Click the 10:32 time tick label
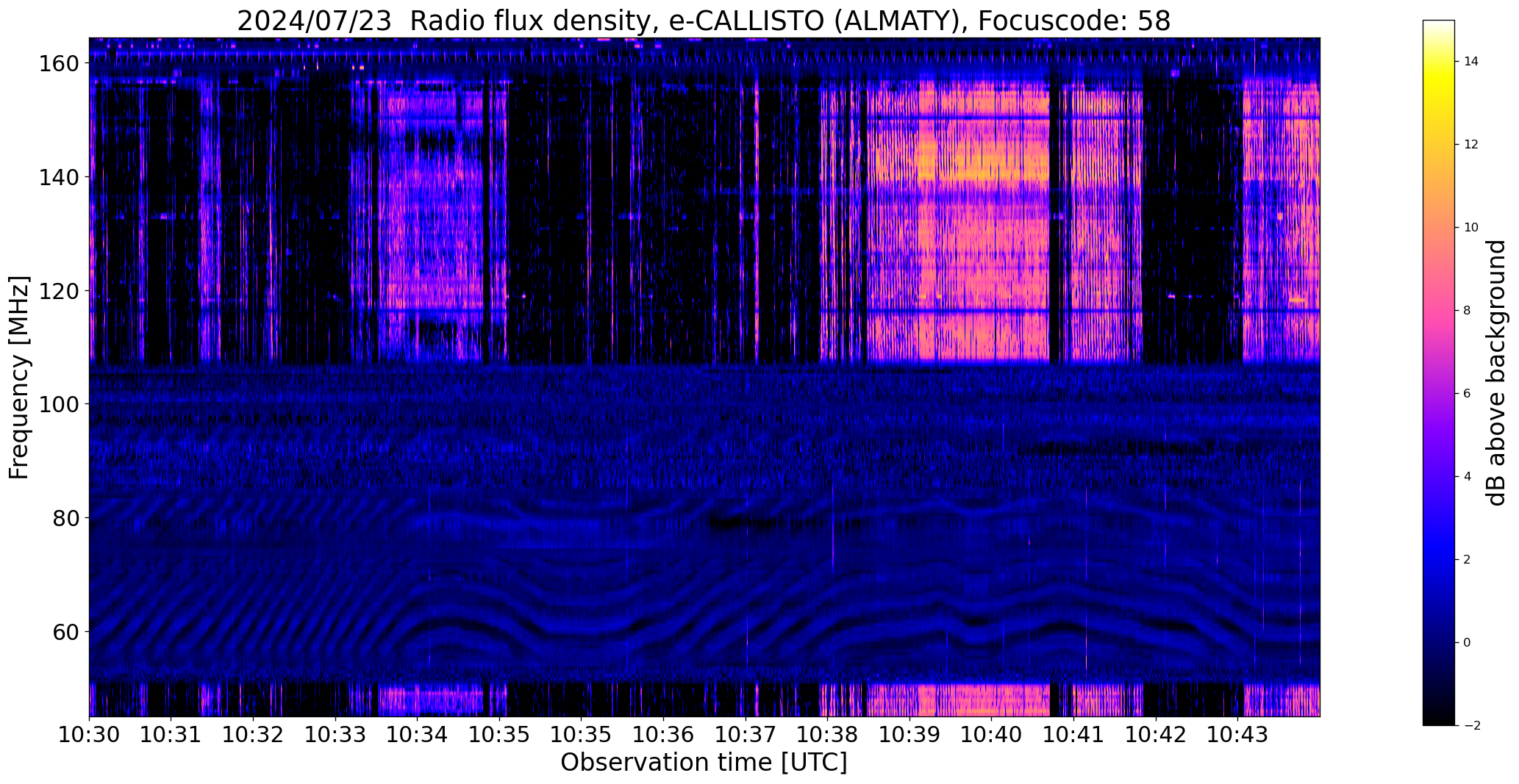Viewport: 1519px width, 784px height. pyautogui.click(x=254, y=735)
